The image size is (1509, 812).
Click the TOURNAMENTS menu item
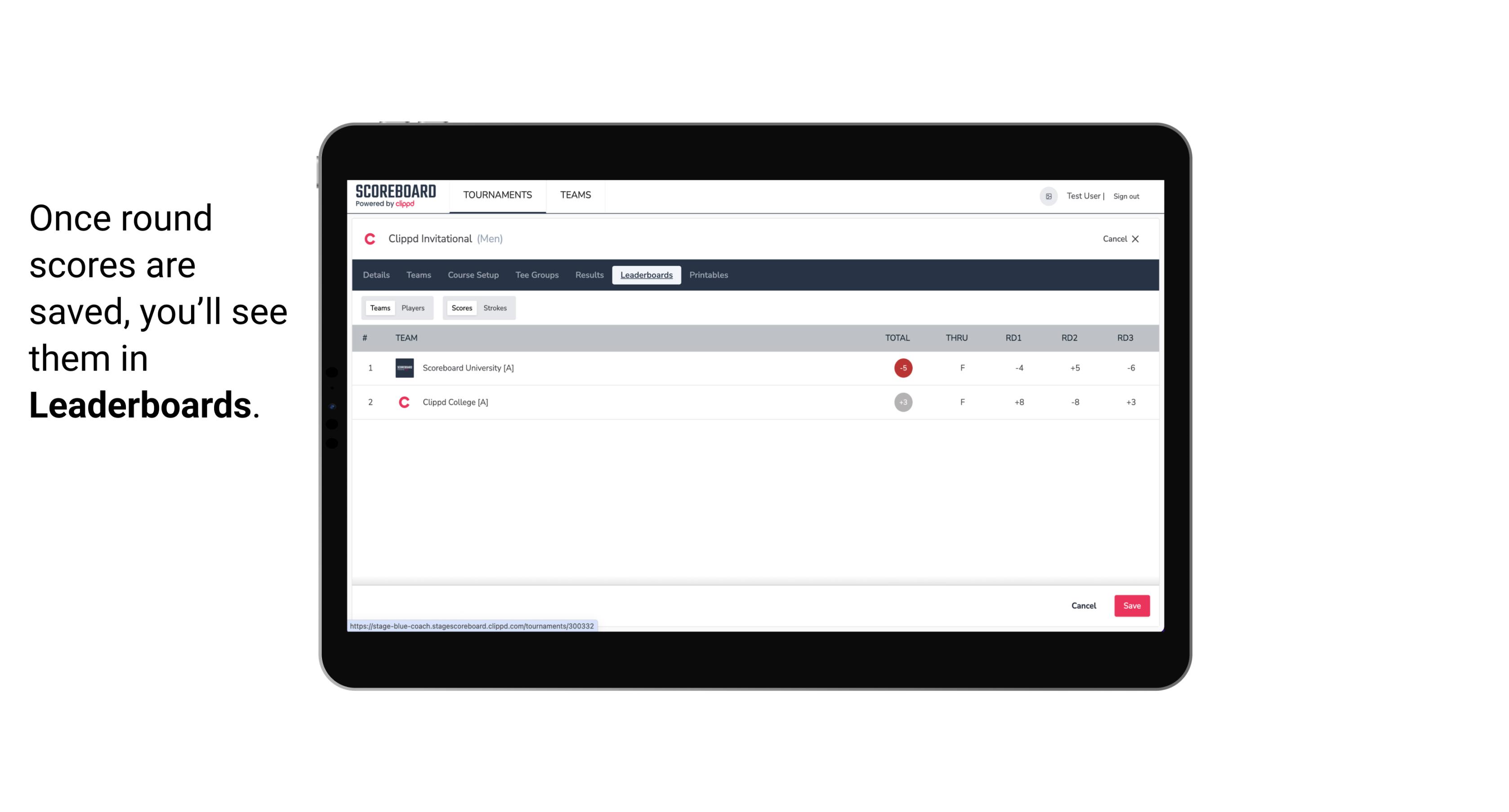coord(498,195)
